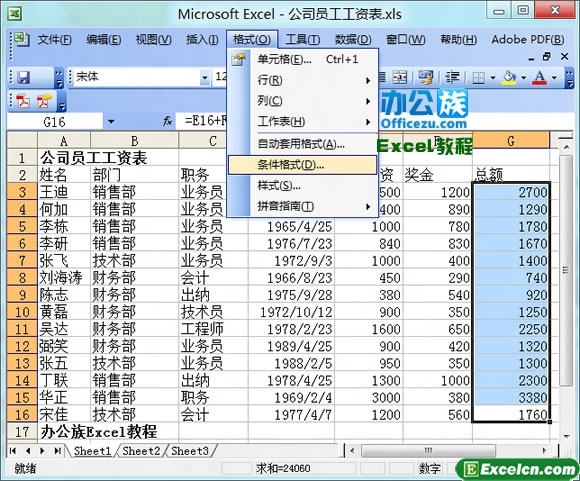Expand the PDF toolbar options arrow

[62, 102]
